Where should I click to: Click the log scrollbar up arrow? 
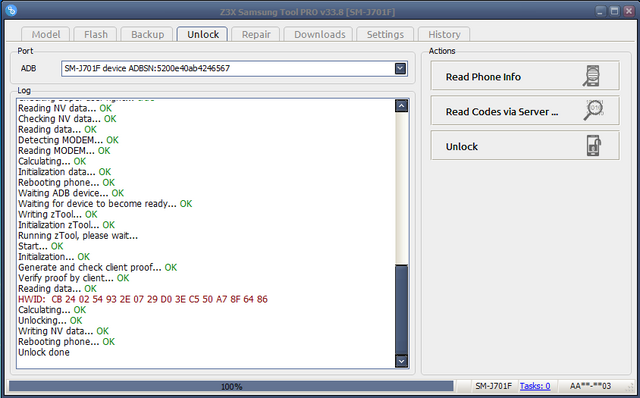click(402, 106)
